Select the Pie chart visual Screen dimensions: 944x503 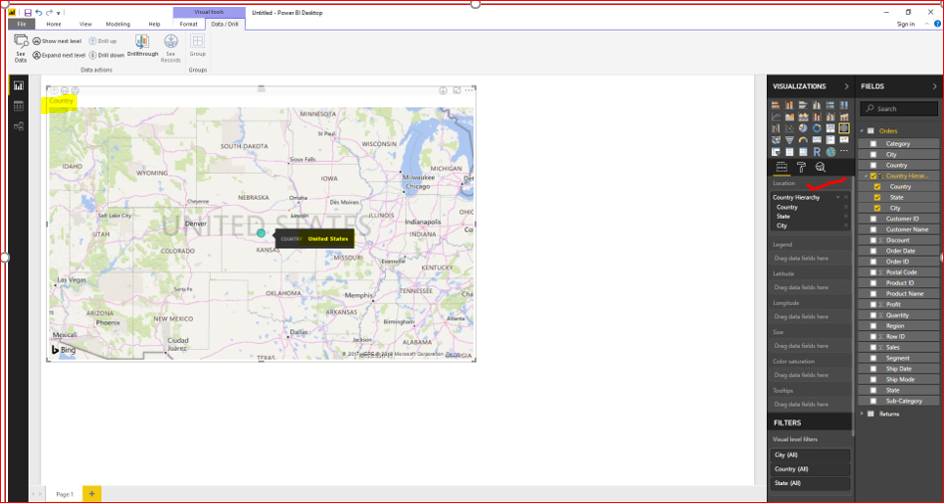803,128
